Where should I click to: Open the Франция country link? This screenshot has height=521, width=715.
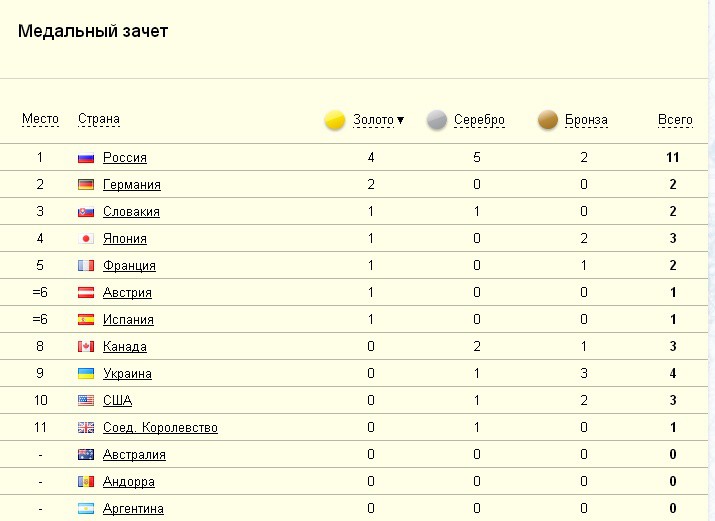129,266
